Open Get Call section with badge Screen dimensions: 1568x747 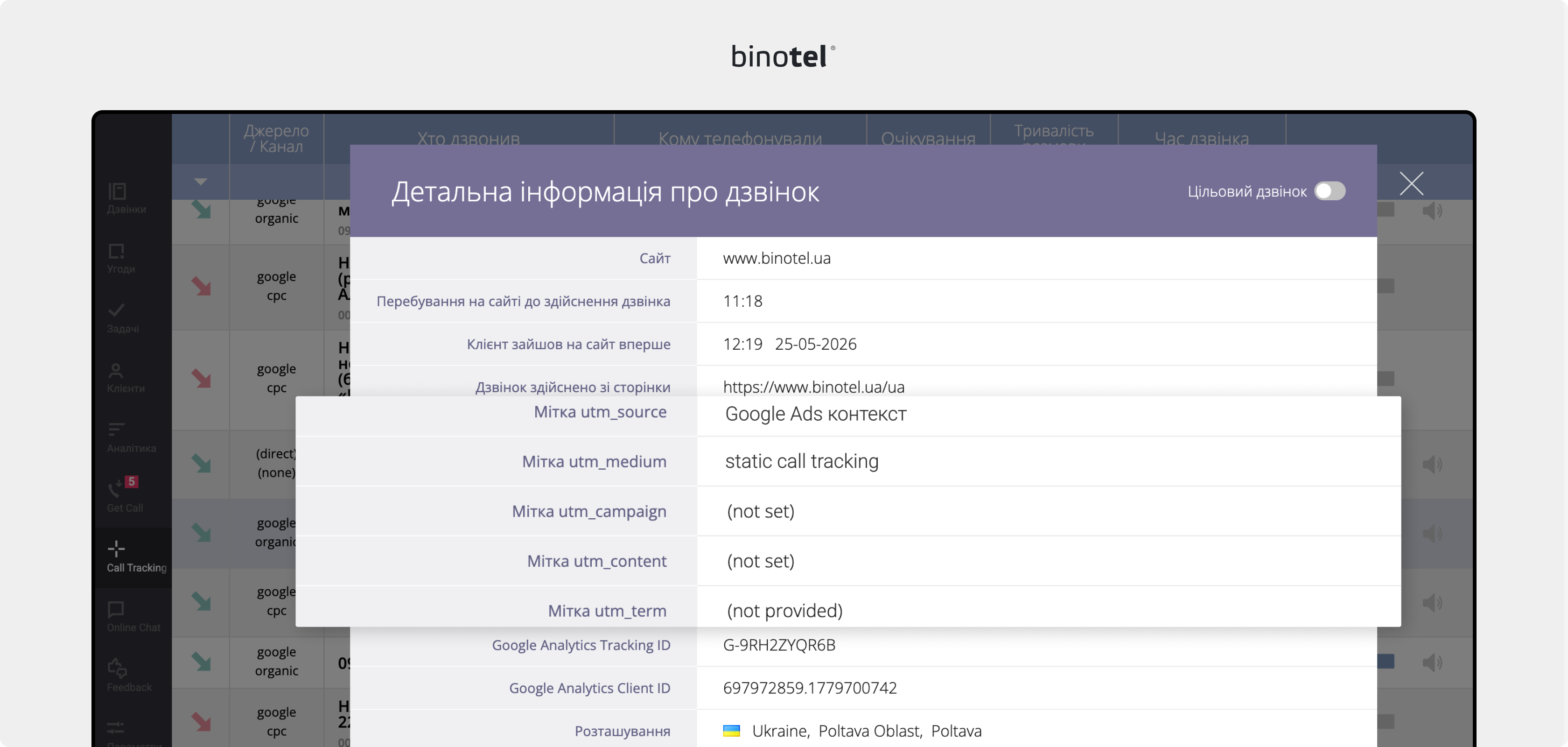125,495
